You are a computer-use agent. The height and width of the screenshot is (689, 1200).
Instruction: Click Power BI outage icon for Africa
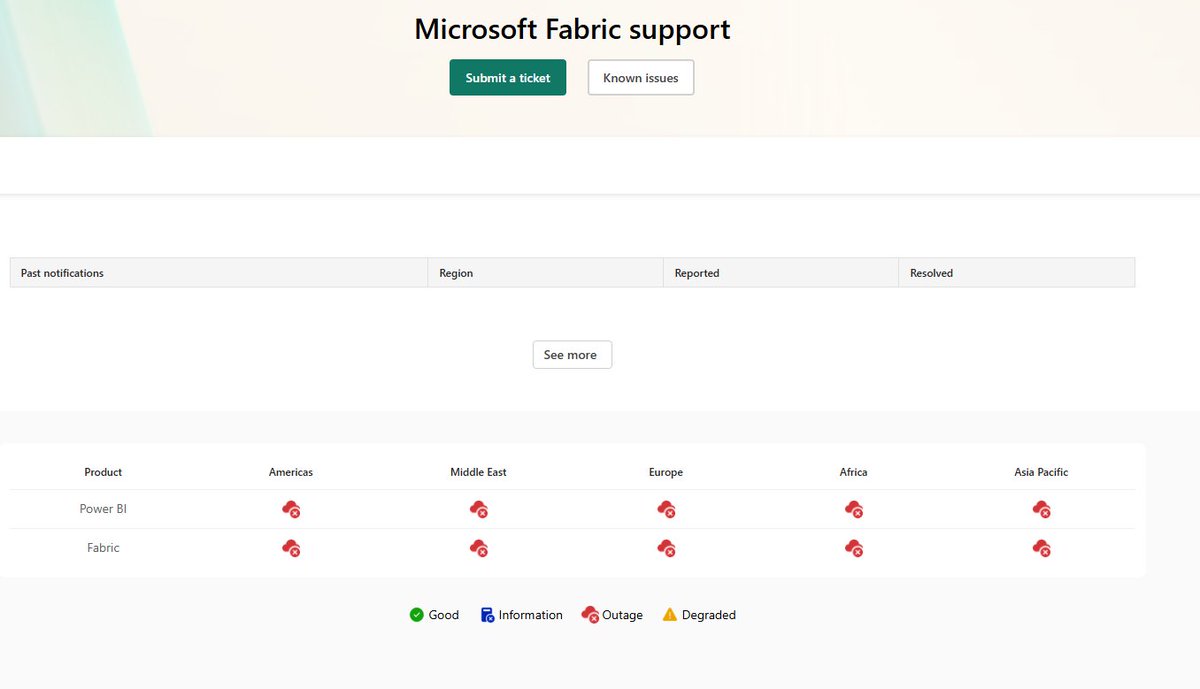tap(854, 509)
